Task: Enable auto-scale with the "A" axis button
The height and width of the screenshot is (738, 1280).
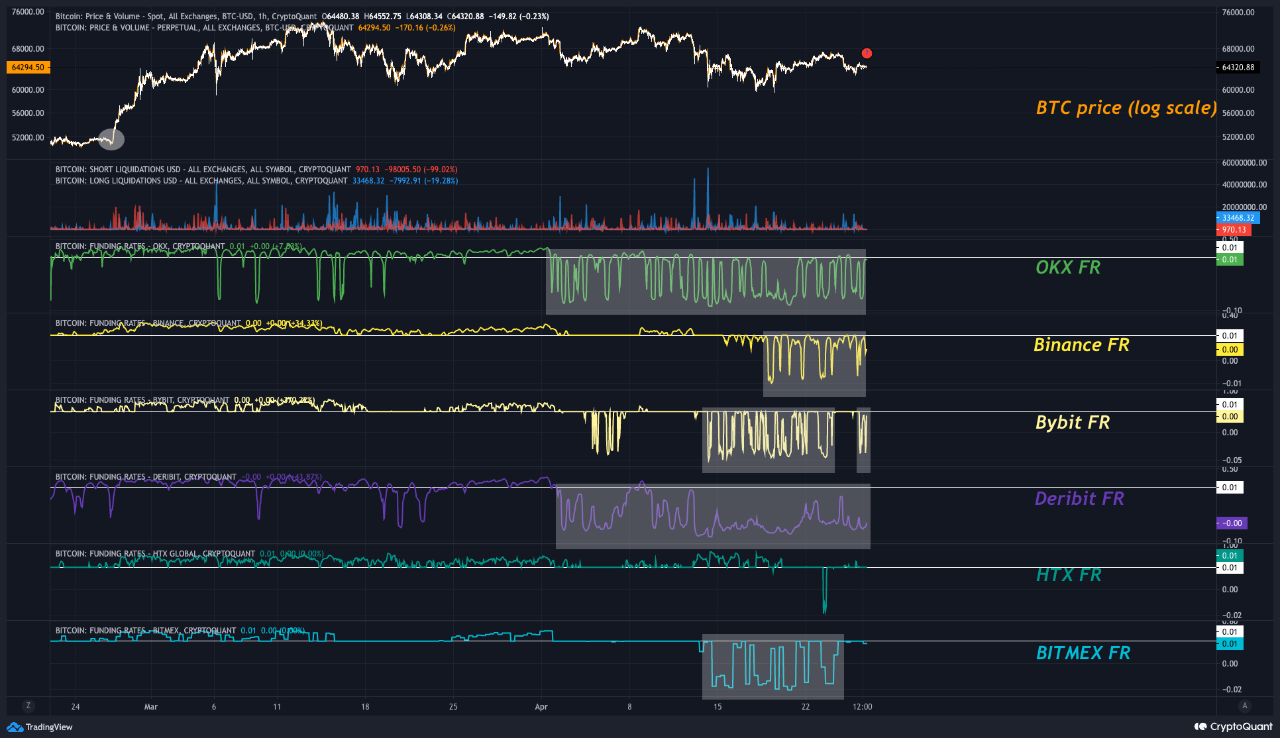Action: (x=1245, y=706)
